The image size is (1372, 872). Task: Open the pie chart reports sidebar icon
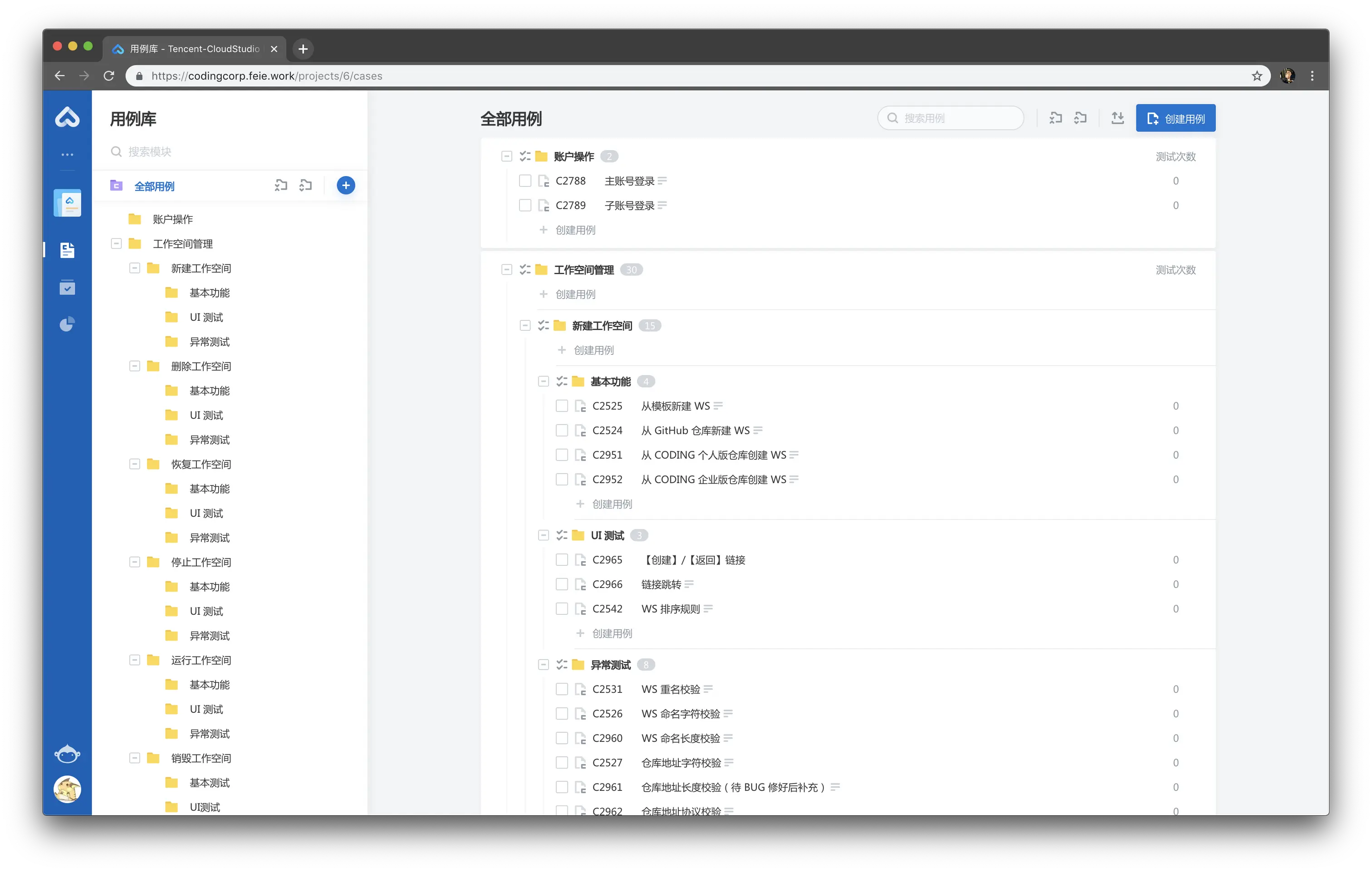coord(67,324)
